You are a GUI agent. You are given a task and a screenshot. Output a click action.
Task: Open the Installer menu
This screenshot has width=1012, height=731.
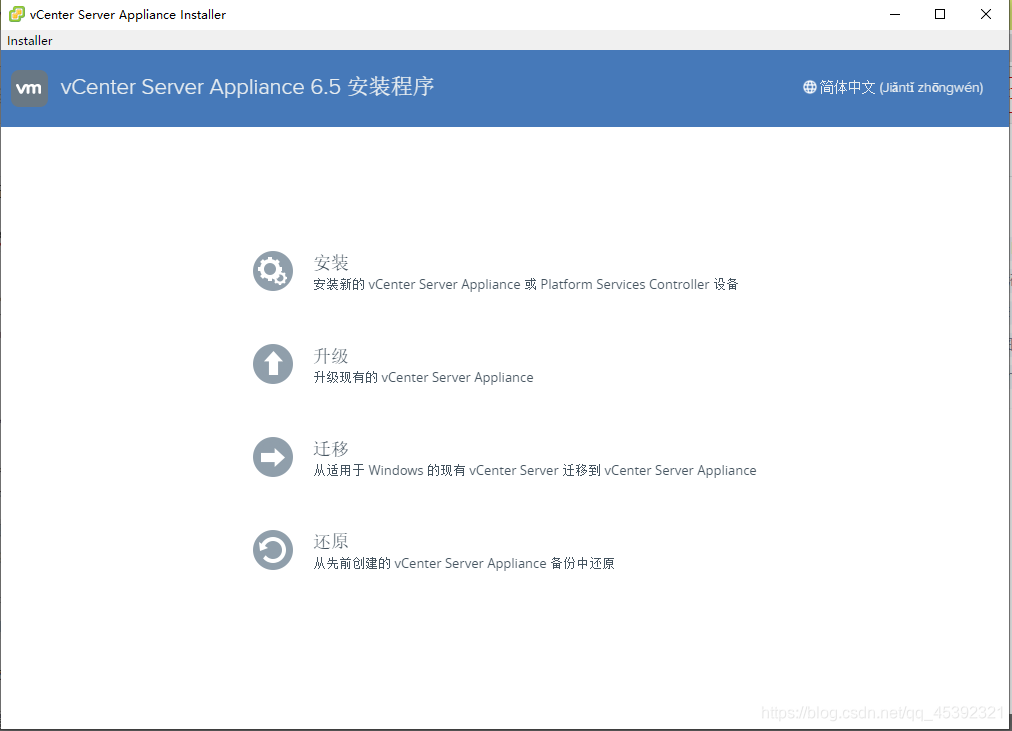tap(30, 41)
